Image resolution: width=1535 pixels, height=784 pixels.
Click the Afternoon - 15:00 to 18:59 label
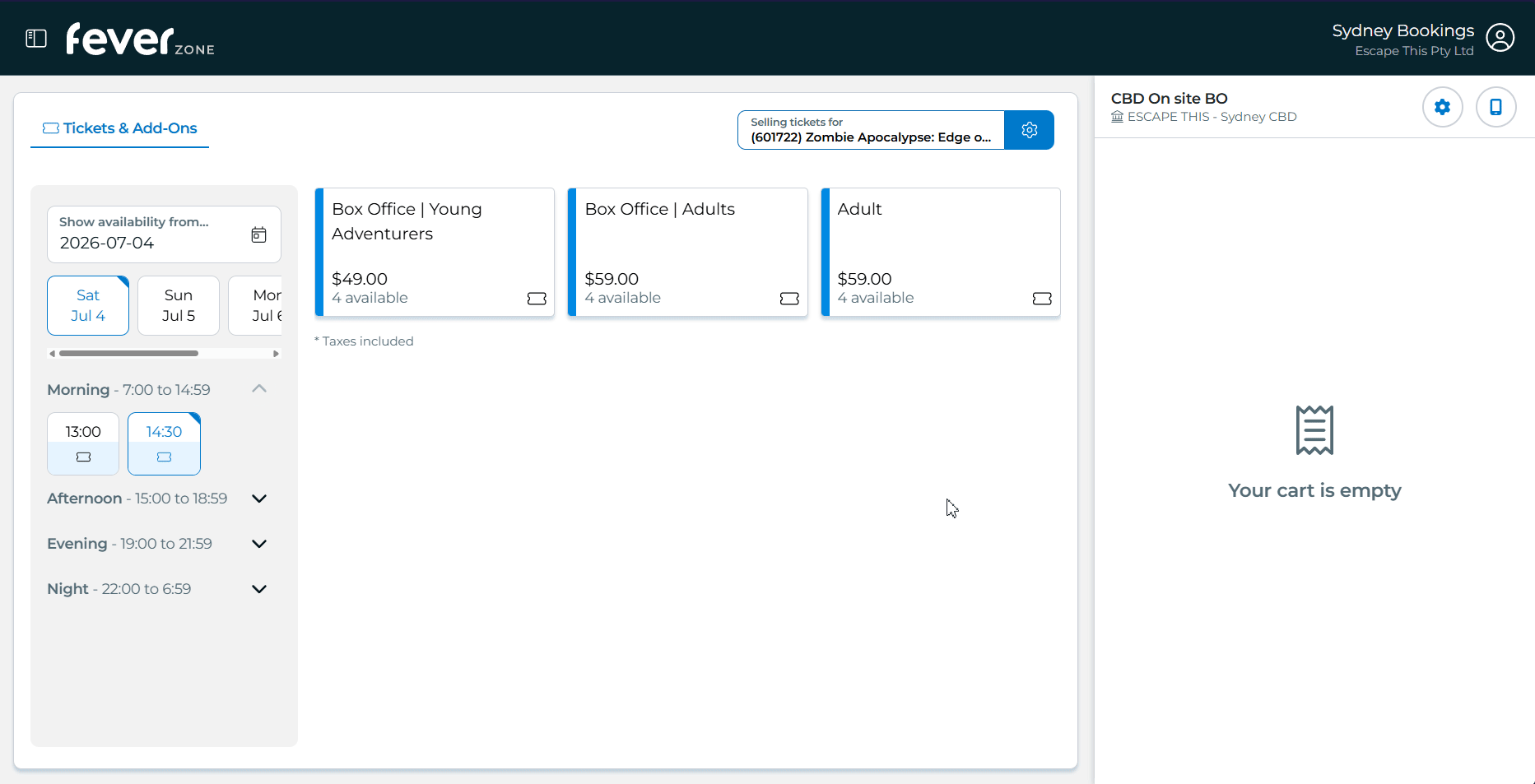[x=137, y=499]
